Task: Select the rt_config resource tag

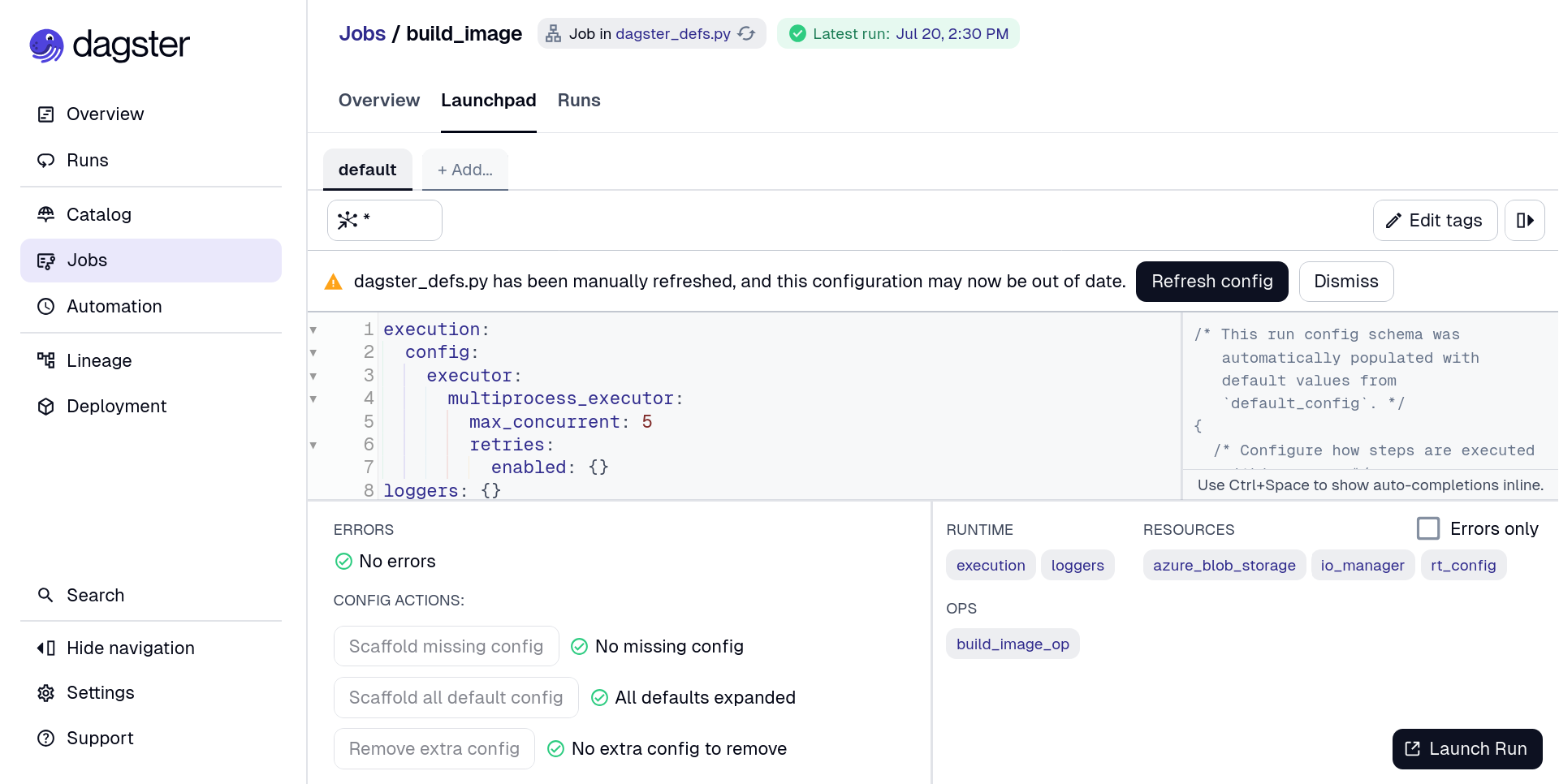Action: click(1463, 565)
